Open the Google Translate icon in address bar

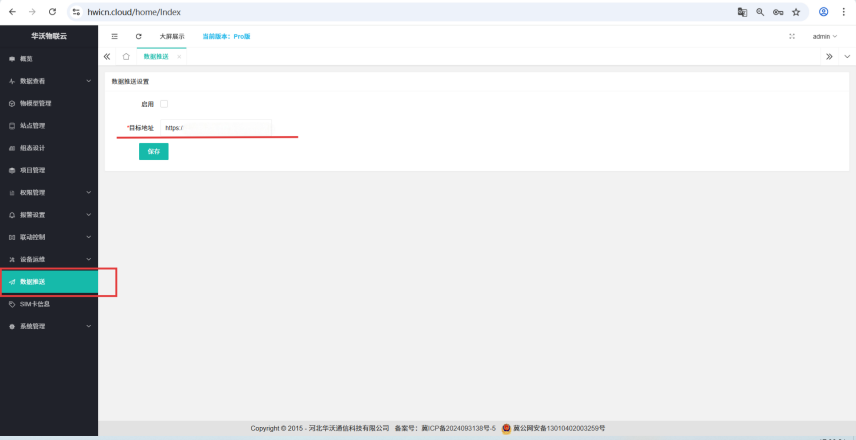(x=742, y=12)
